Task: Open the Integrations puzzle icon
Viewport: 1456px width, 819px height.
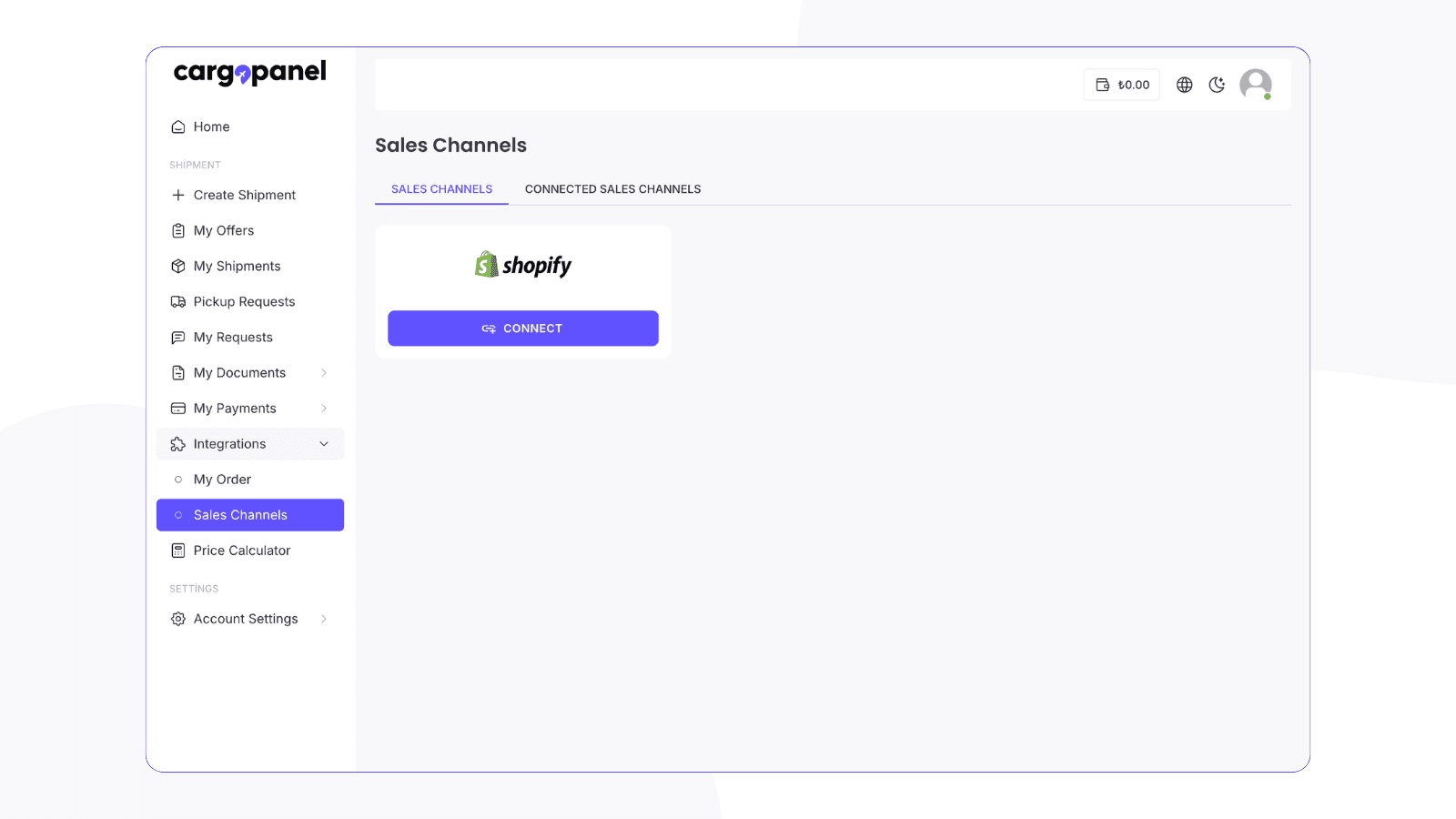Action: tap(178, 443)
